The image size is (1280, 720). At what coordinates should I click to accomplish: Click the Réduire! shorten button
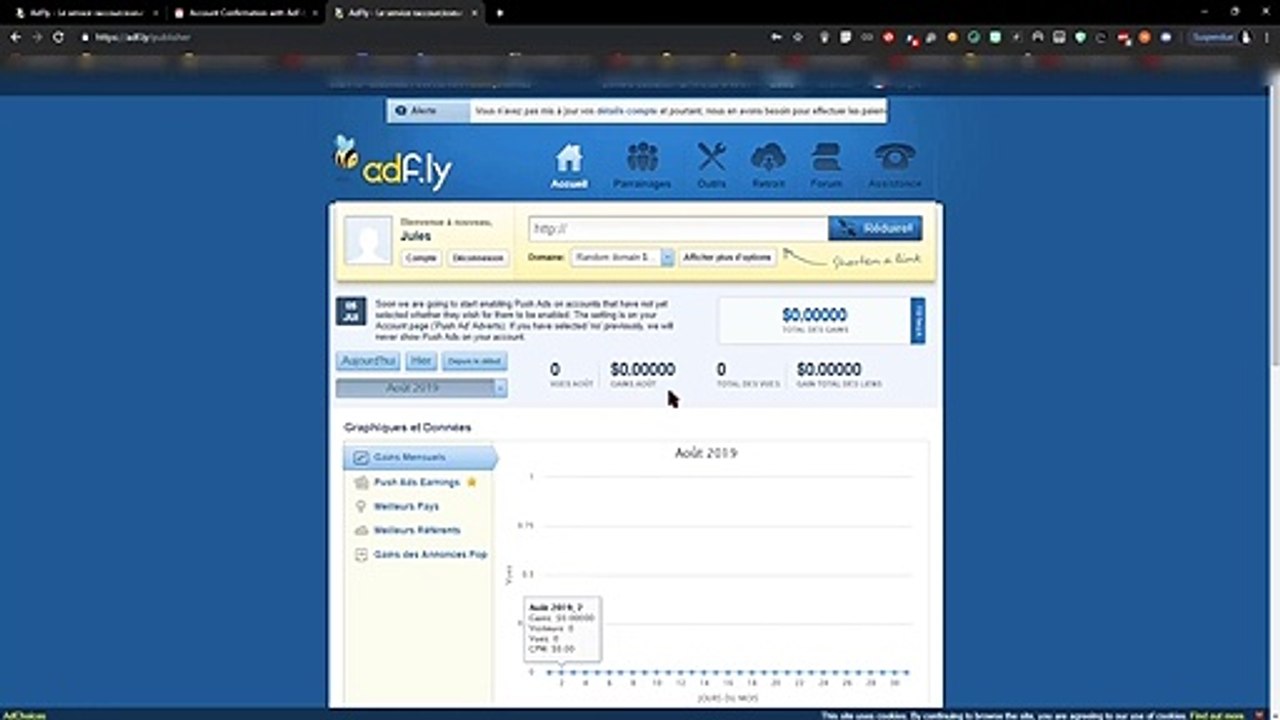(x=875, y=228)
